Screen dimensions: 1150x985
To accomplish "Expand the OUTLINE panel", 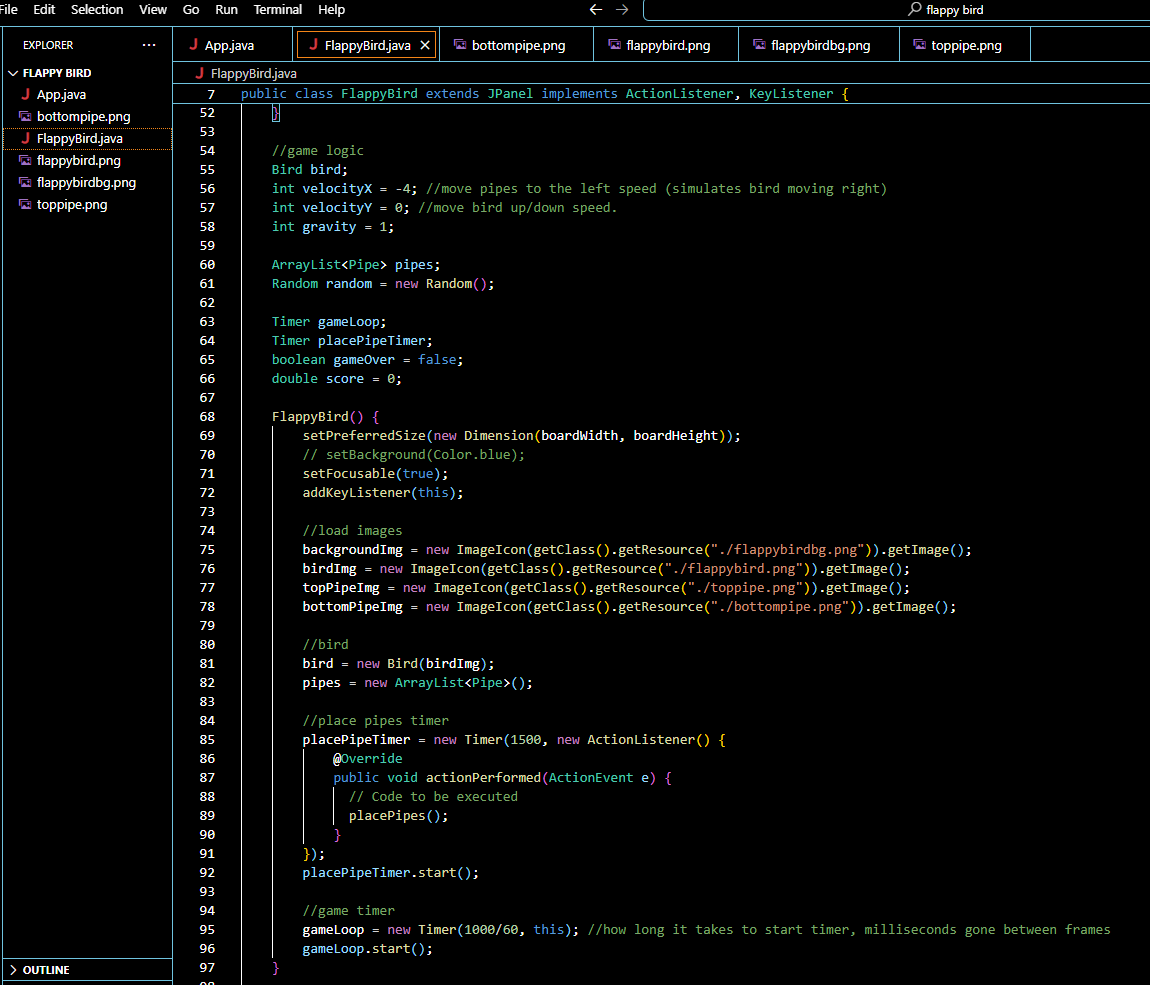I will 14,970.
